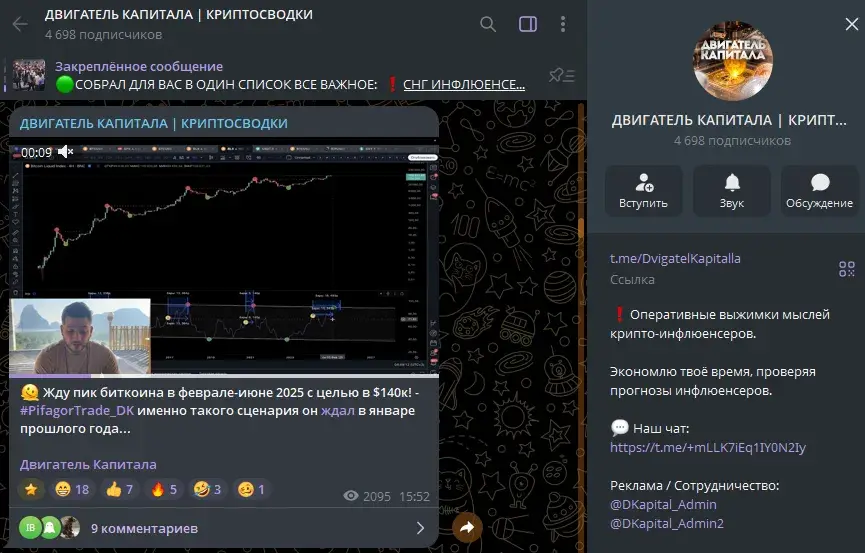This screenshot has height=553, width=865.
Task: Contact @DKapital_Admin2
Action: coord(666,523)
